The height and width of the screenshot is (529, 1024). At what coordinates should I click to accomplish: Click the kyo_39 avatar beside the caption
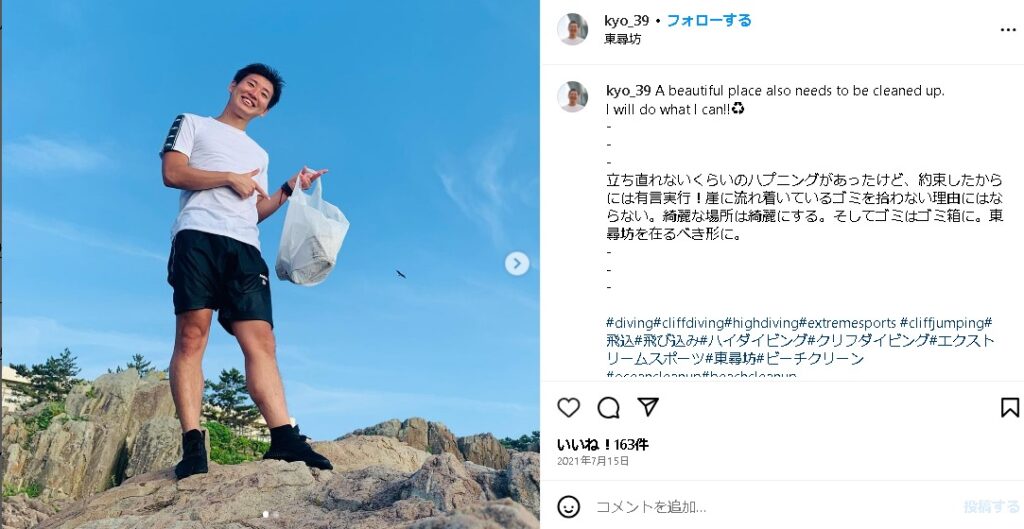573,97
